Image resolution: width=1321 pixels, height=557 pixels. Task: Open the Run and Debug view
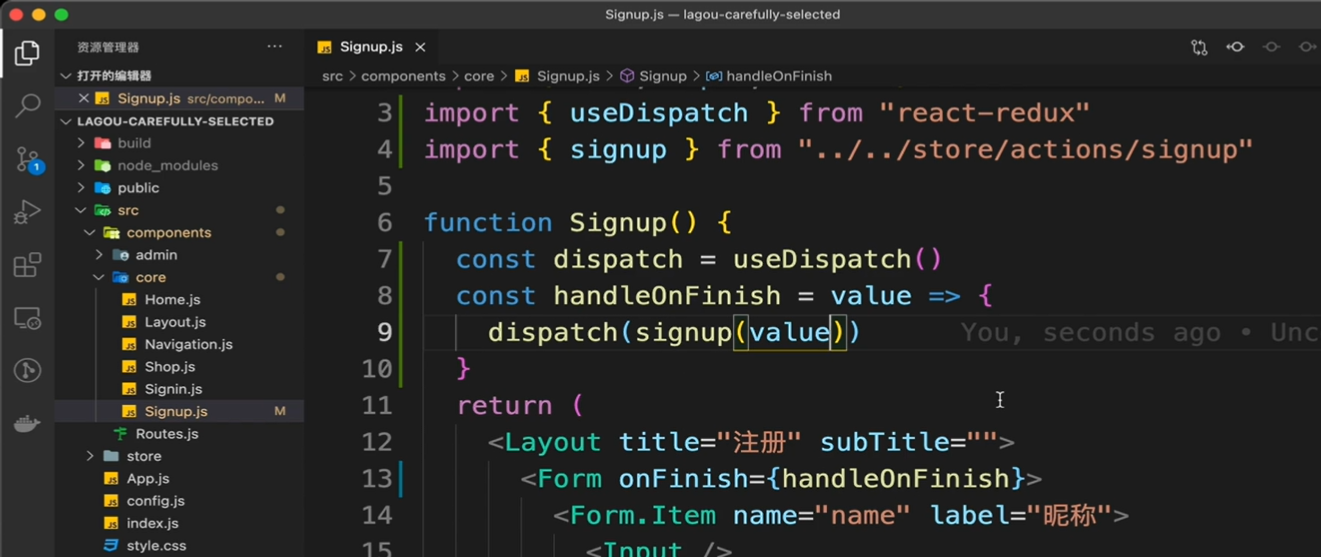pyautogui.click(x=27, y=211)
